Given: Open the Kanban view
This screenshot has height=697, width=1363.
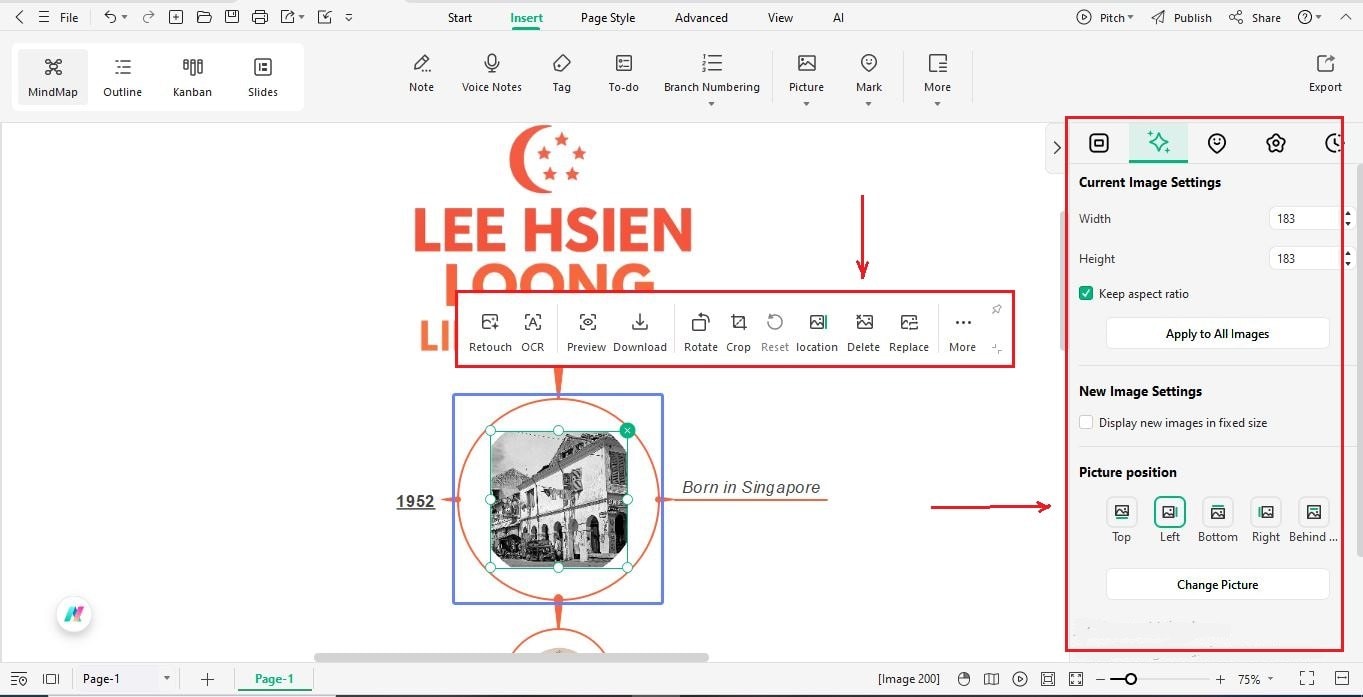Looking at the screenshot, I should (192, 77).
